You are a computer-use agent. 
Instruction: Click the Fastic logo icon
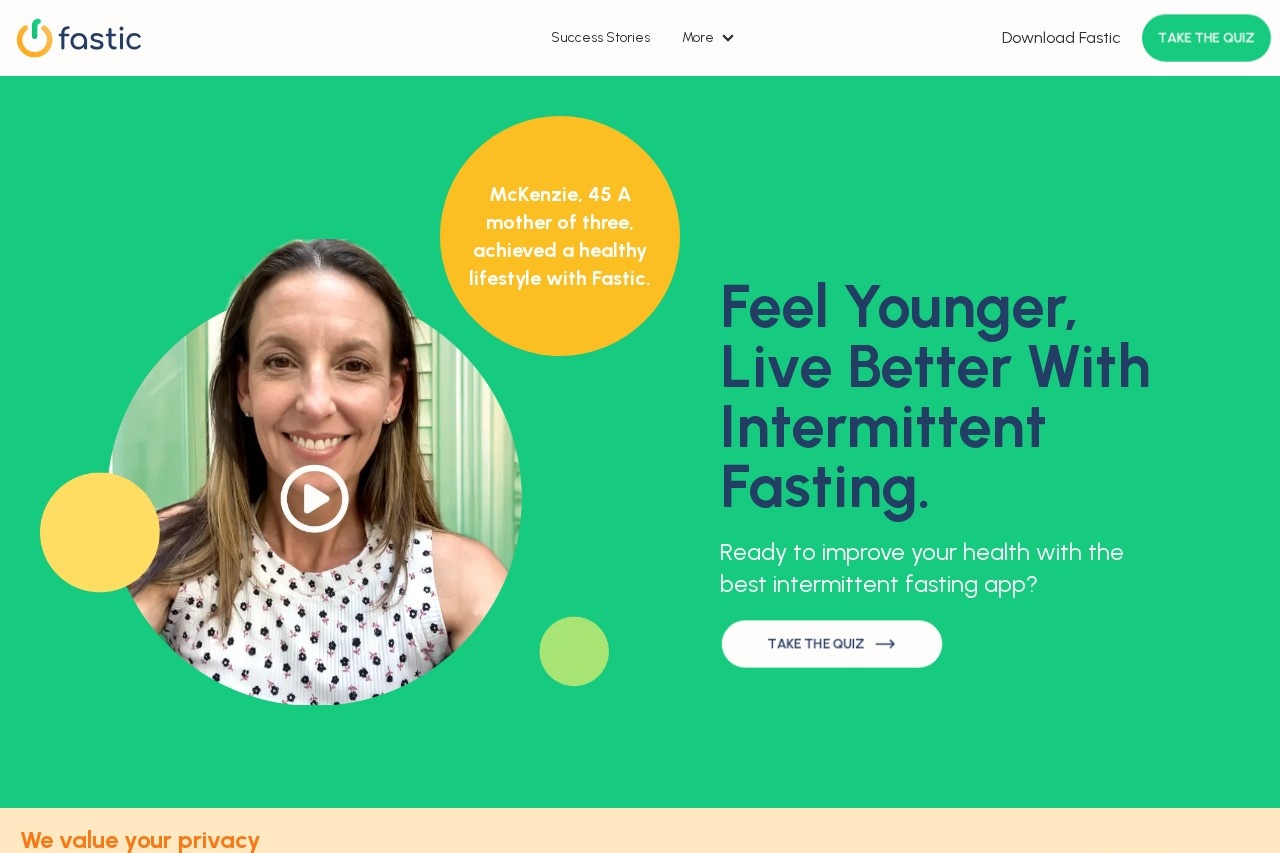point(35,38)
